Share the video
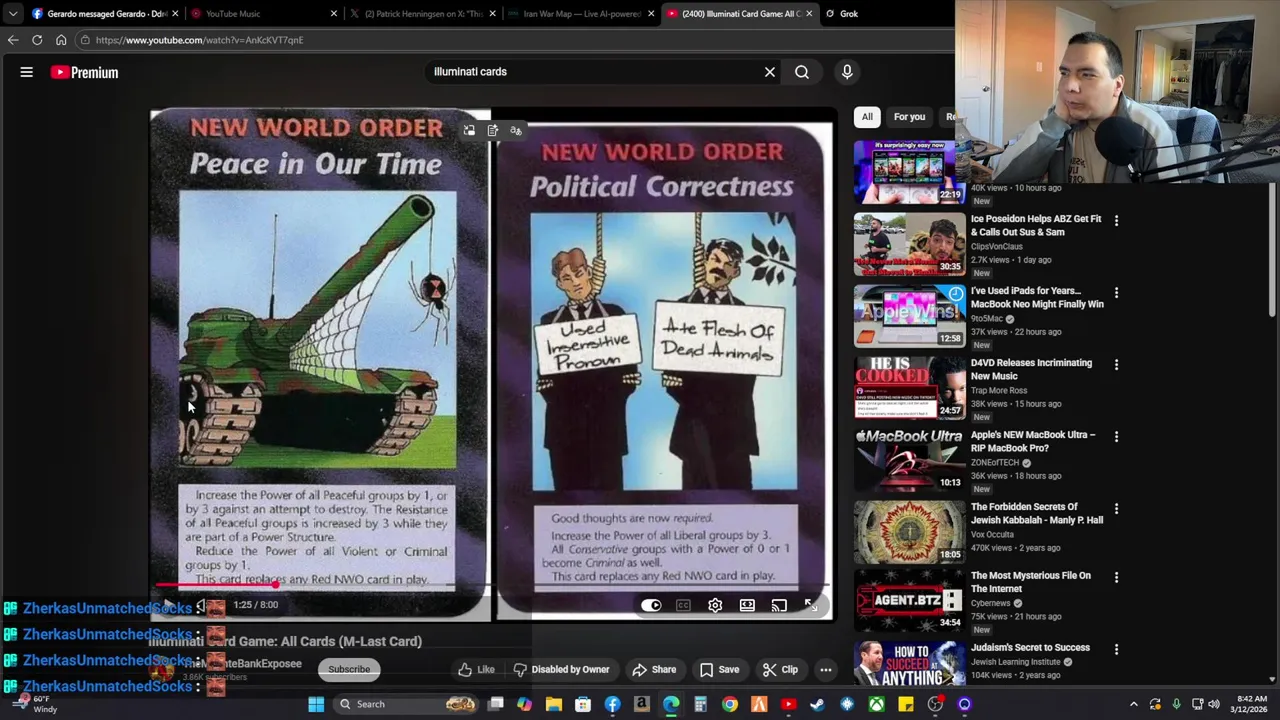Image resolution: width=1280 pixels, height=720 pixels. pyautogui.click(x=654, y=669)
